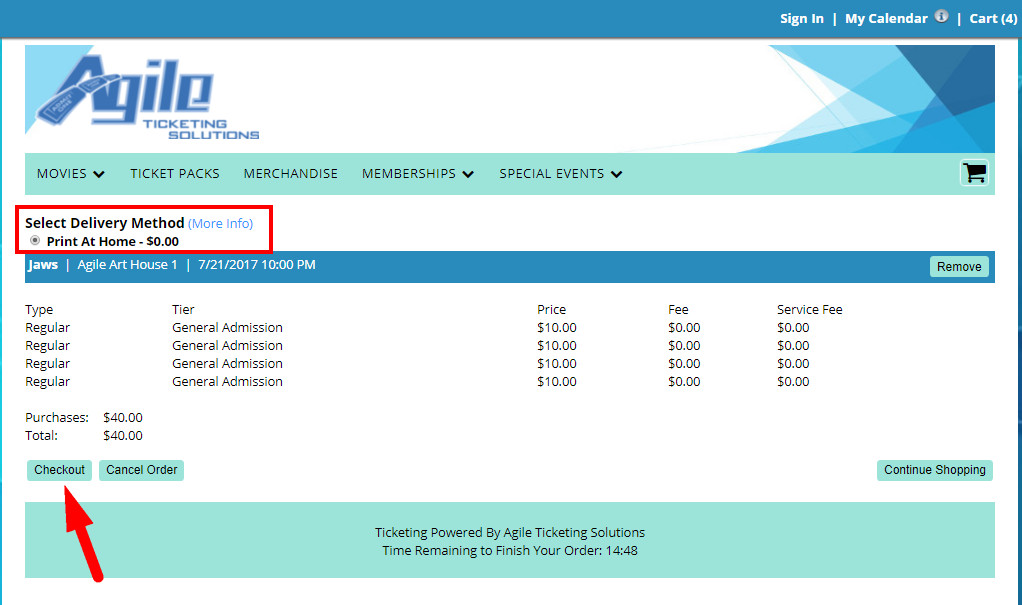Click the Price column header
This screenshot has height=605, width=1022.
tap(551, 310)
